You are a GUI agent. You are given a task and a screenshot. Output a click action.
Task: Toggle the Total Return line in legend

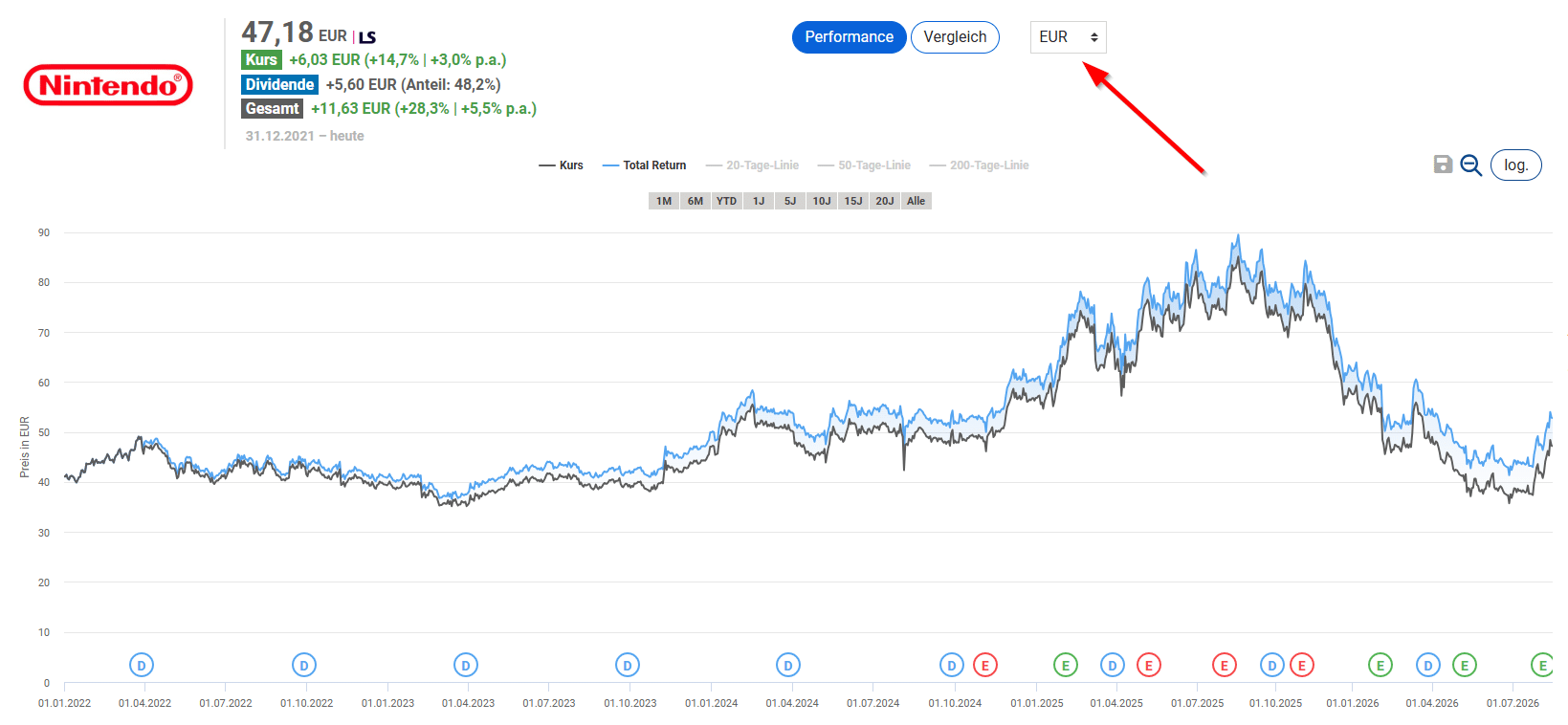pyautogui.click(x=644, y=165)
